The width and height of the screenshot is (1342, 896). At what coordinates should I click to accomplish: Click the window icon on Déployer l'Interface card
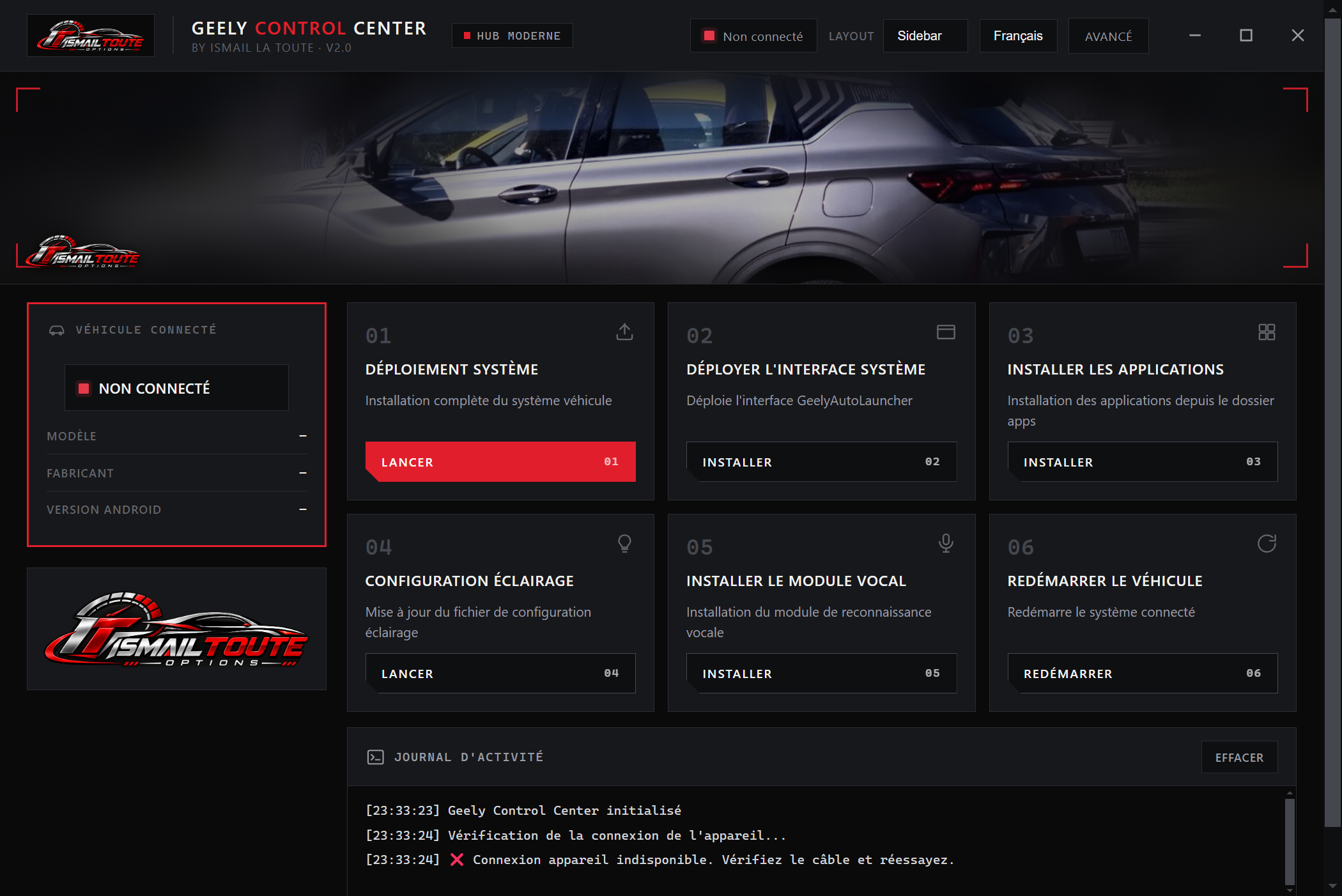[946, 332]
